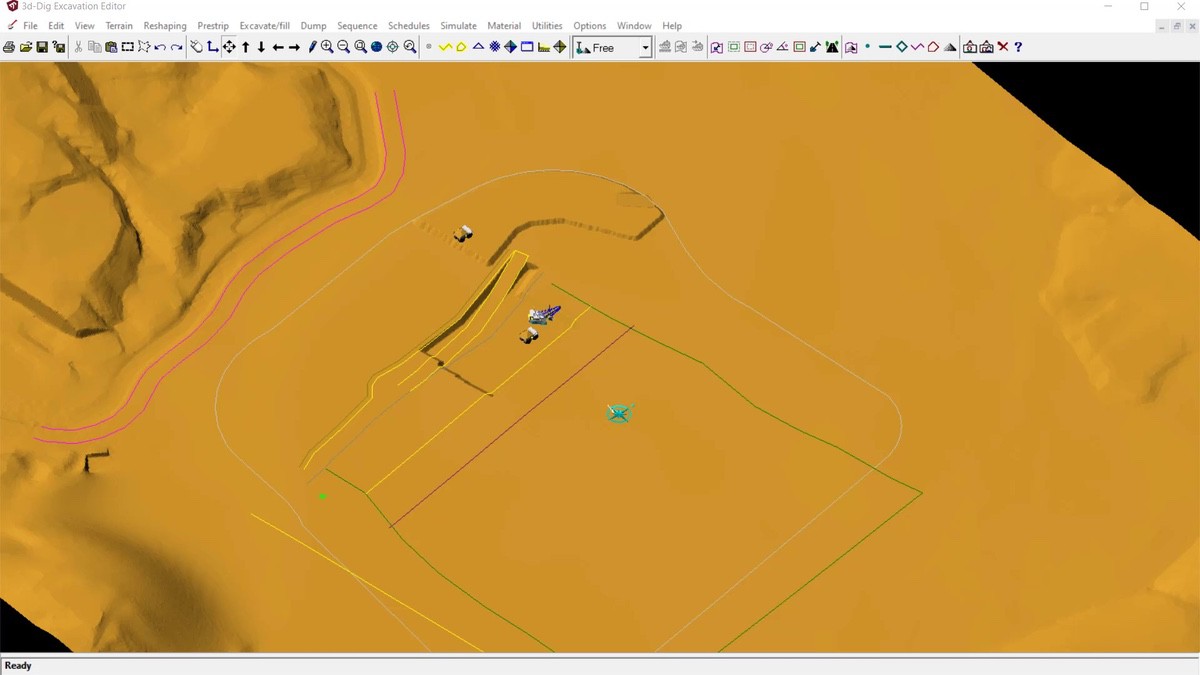Click the blue window frame icon
This screenshot has height=675, width=1200.
pos(527,47)
